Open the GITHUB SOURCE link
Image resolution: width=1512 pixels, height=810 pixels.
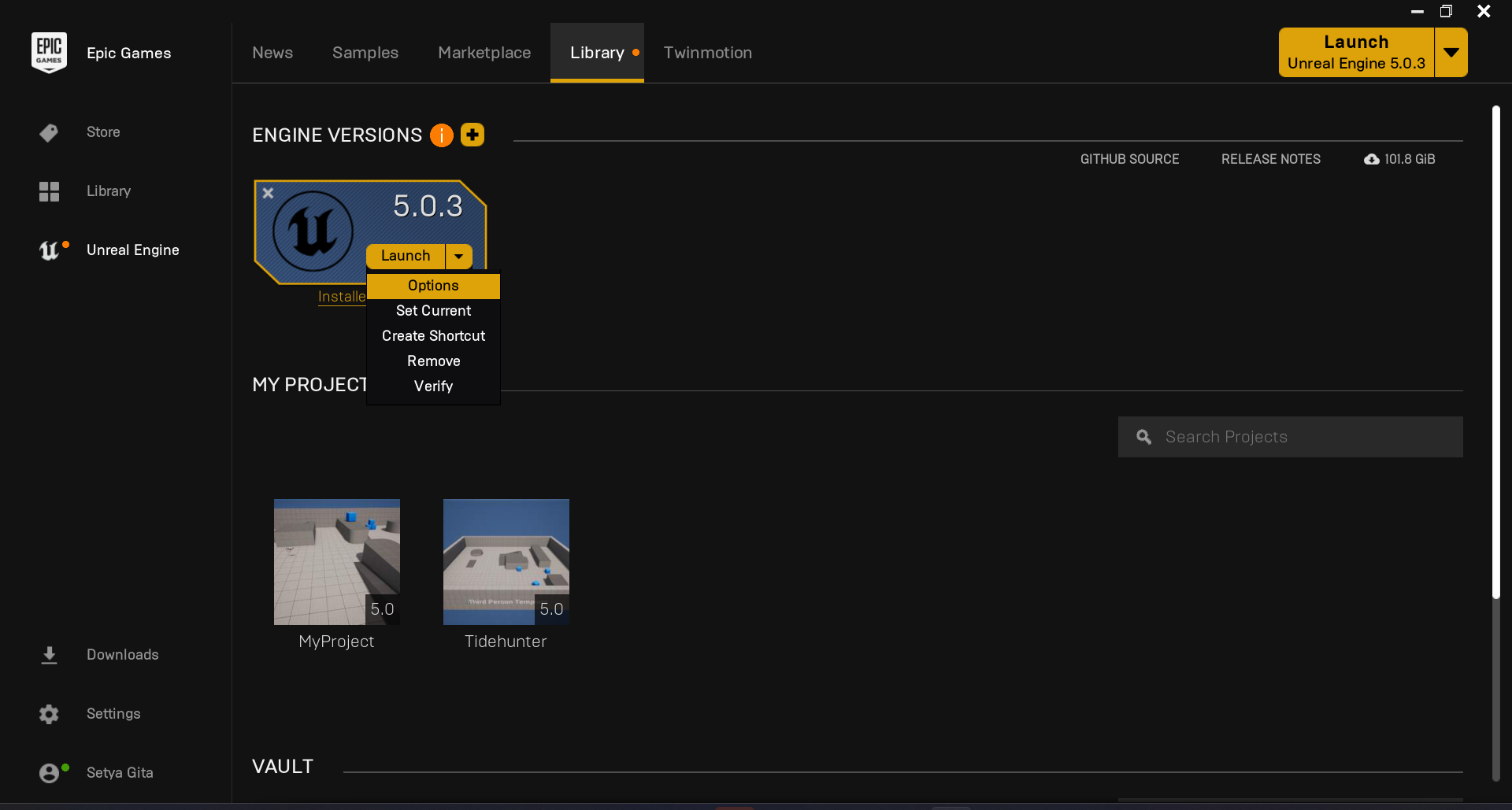[x=1129, y=159]
